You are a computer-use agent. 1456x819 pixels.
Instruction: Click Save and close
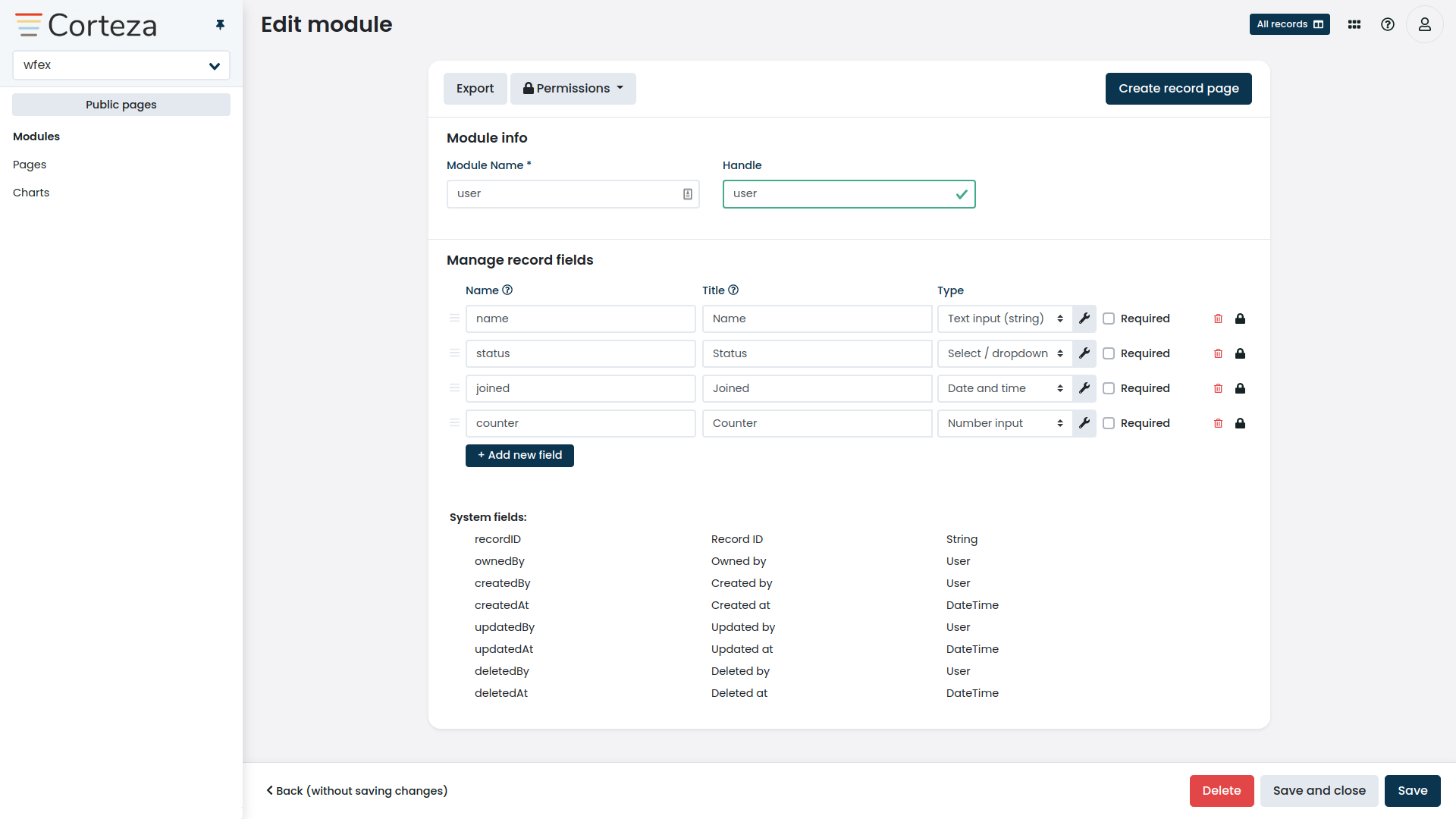pyautogui.click(x=1319, y=791)
